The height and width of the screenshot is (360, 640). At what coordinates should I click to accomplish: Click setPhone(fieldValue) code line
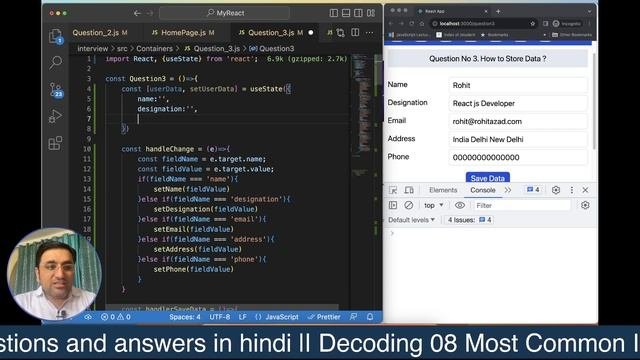[193, 269]
